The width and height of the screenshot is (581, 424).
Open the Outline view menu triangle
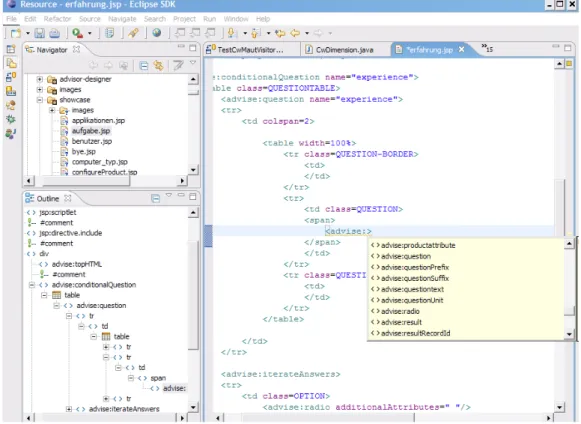(x=169, y=195)
